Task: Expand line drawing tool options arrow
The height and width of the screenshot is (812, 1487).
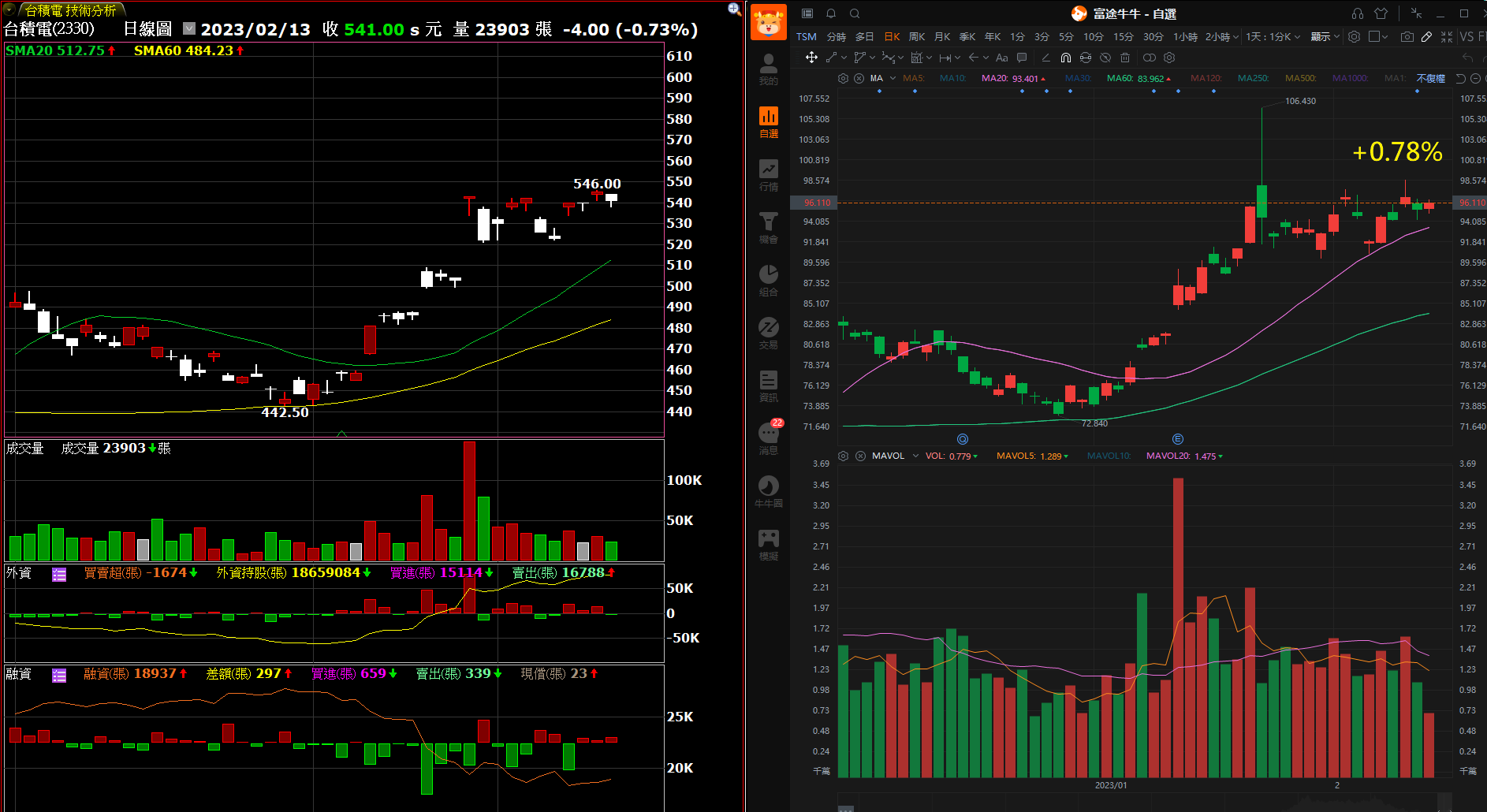Action: (x=844, y=58)
